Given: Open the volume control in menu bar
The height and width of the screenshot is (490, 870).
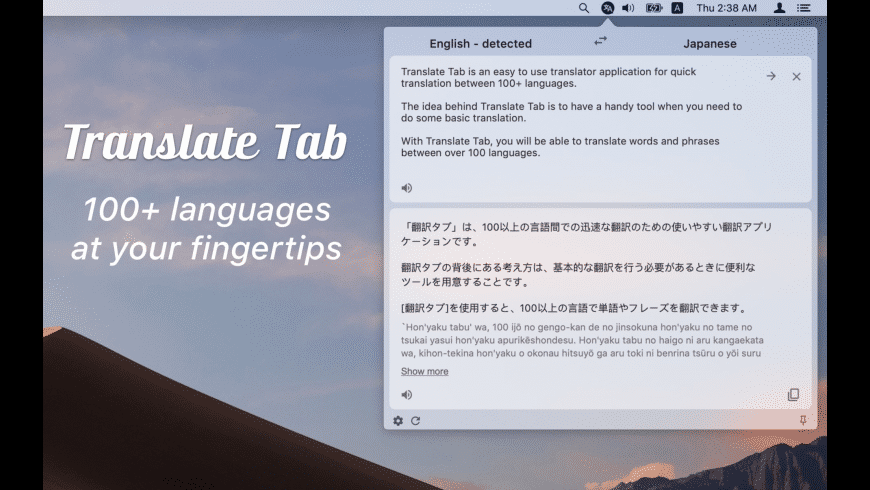Looking at the screenshot, I should point(628,8).
